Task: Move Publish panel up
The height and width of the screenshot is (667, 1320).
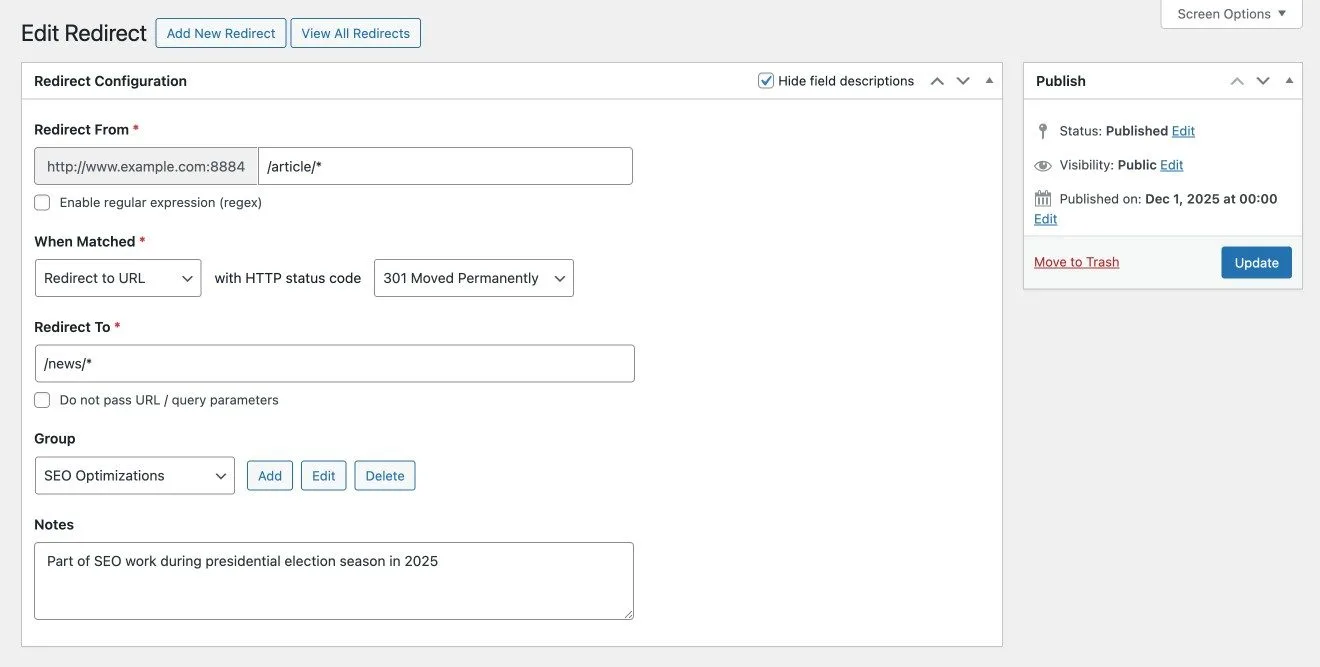Action: [x=1237, y=81]
